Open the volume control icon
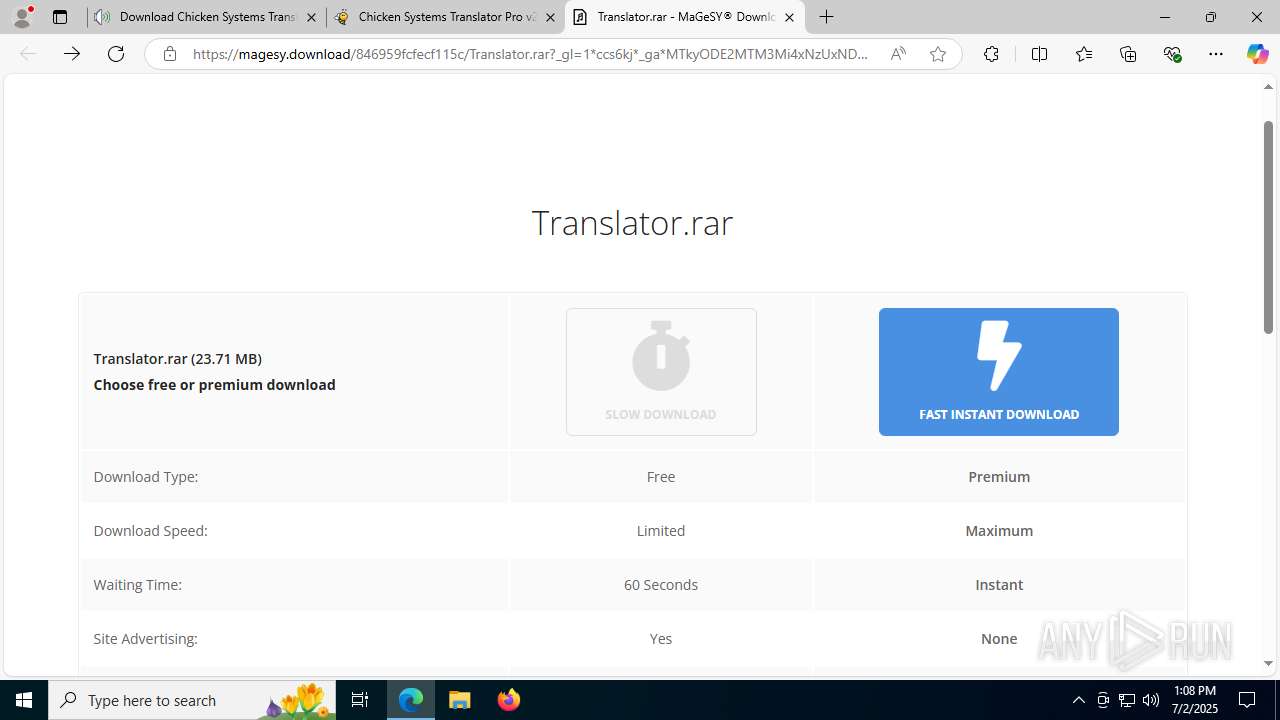Viewport: 1280px width, 720px height. 1151,700
